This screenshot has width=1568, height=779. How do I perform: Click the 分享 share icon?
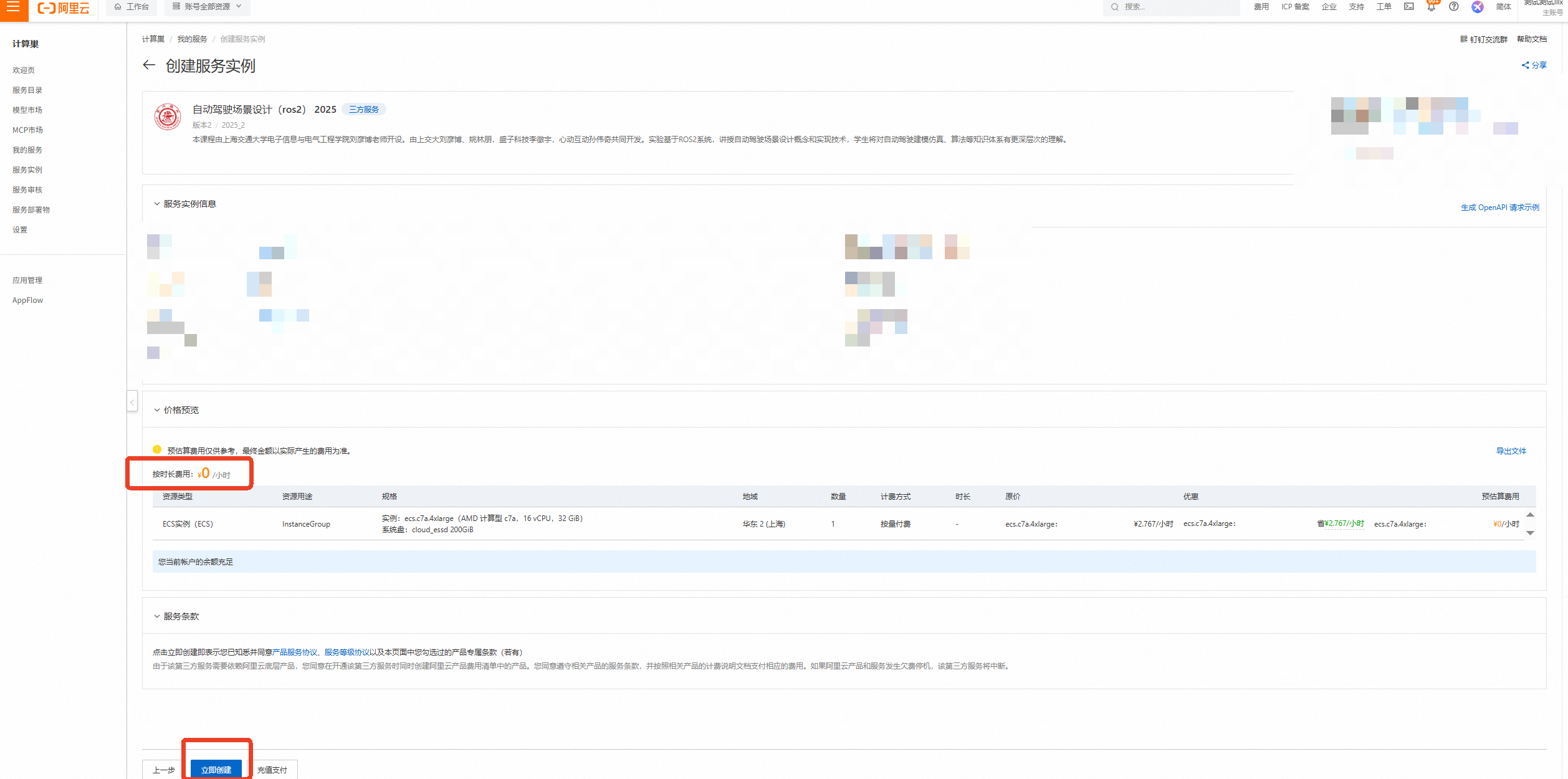pos(1525,65)
